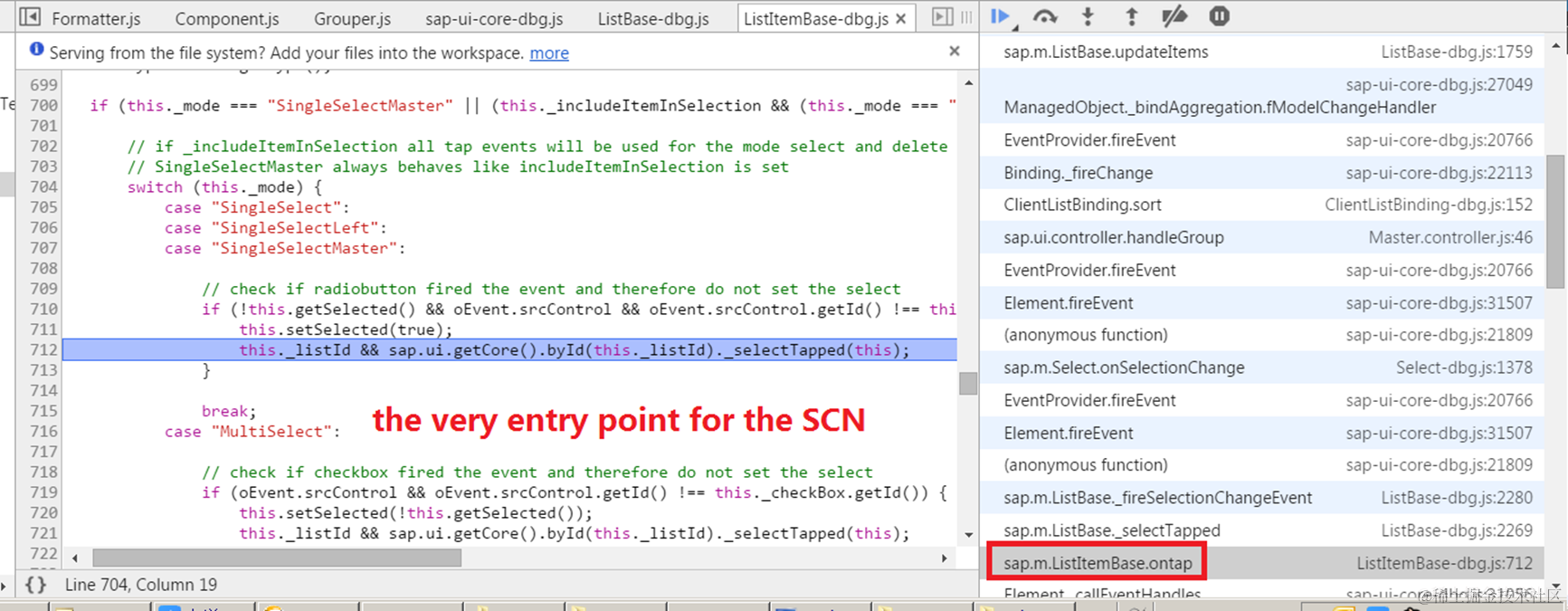The height and width of the screenshot is (611, 1568).
Task: Open Select-dbg.js:1378 source location
Action: point(1464,368)
